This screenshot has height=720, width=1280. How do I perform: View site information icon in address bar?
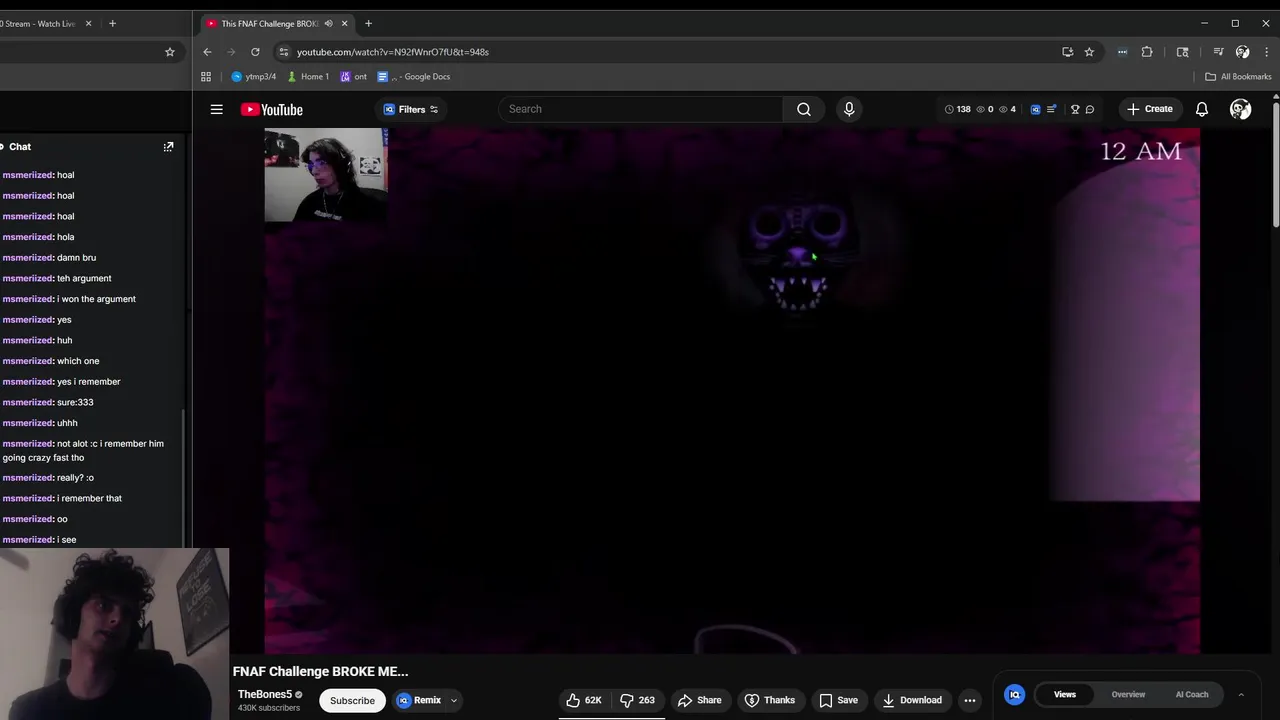pos(284,52)
